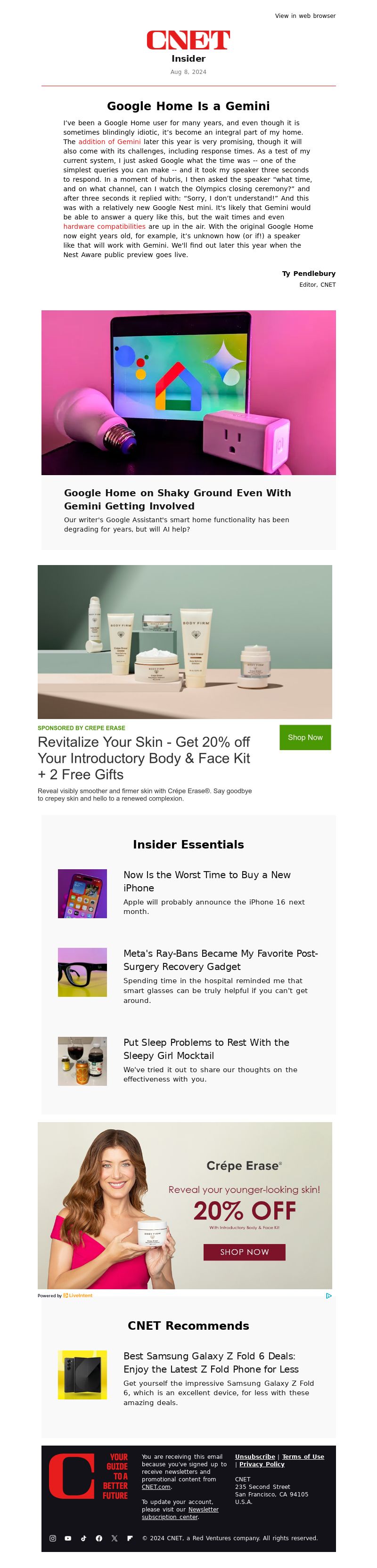Click the green Shop Now button

coord(305,737)
